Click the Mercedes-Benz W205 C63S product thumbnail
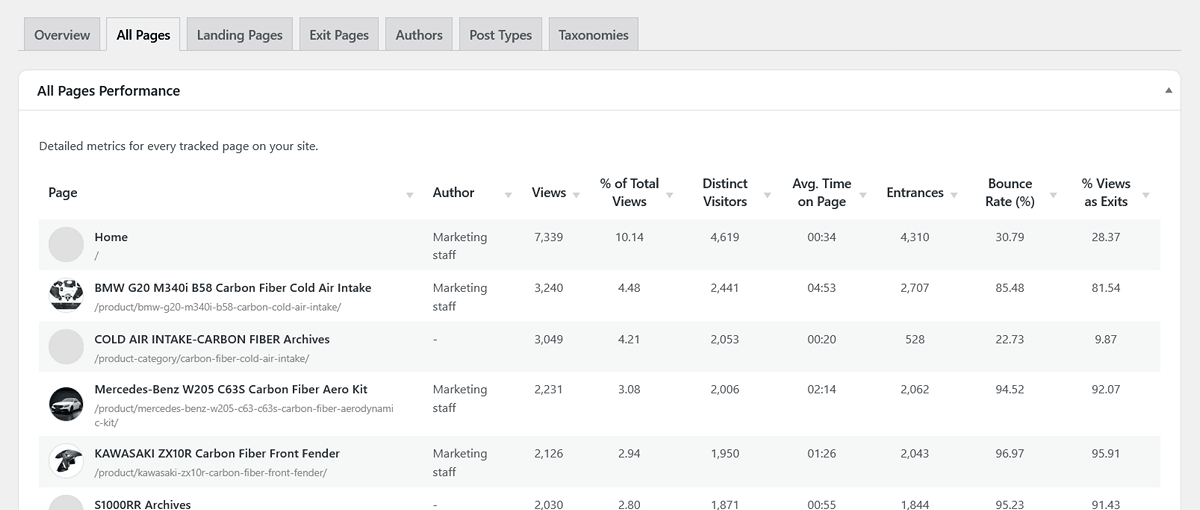The image size is (1200, 510). [66, 404]
